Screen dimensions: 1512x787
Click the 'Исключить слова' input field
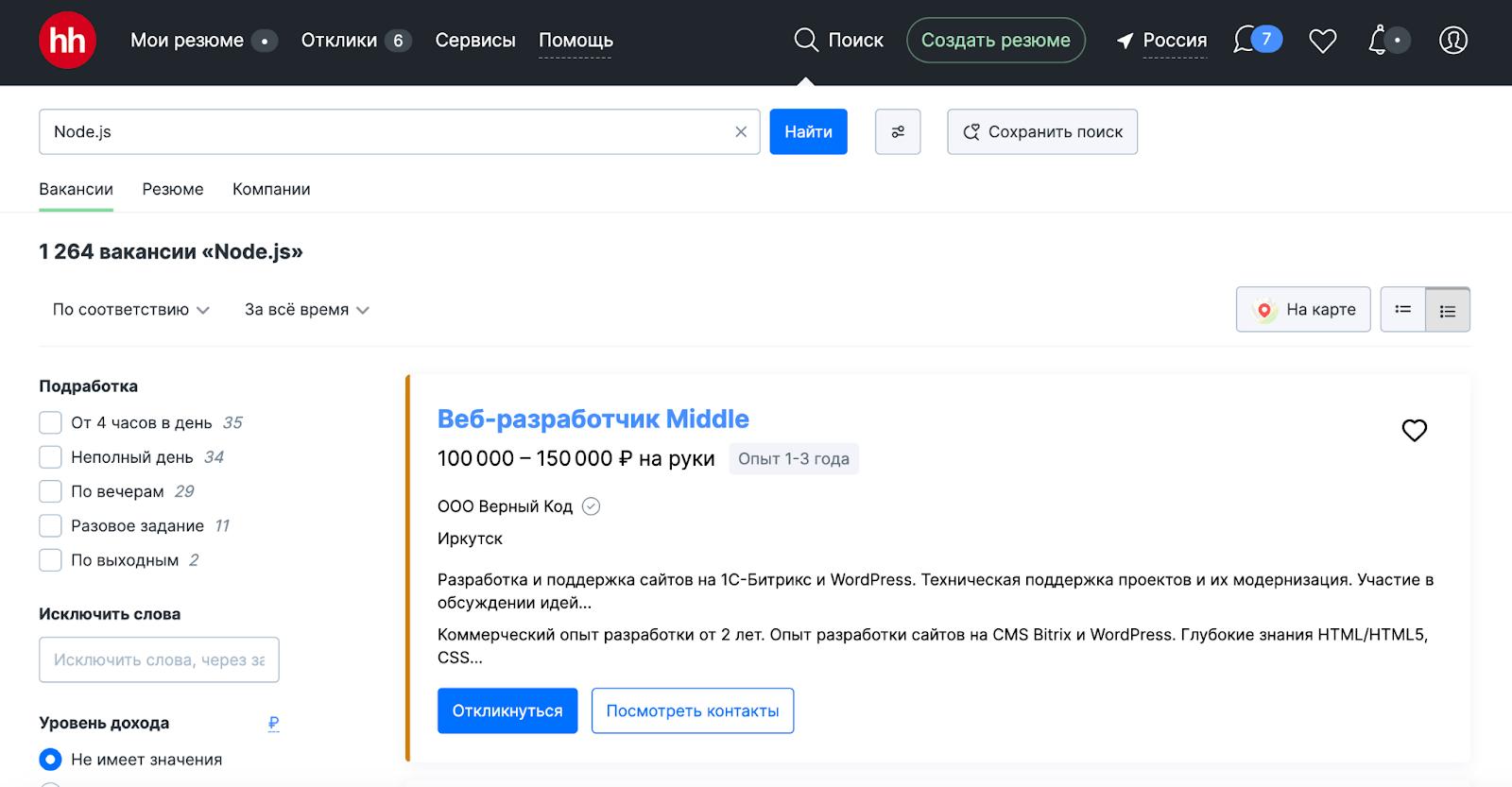click(159, 659)
